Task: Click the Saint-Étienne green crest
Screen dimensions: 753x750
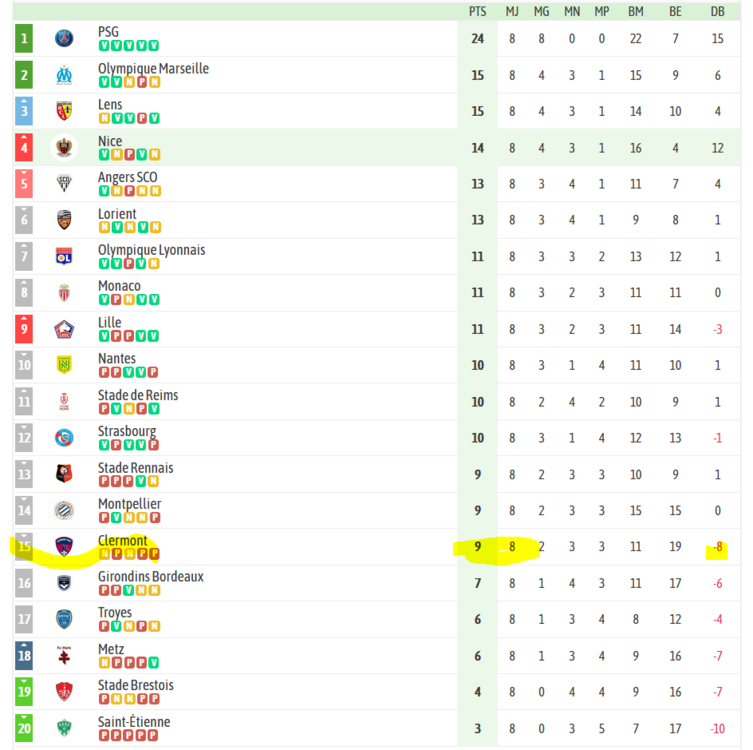Action: 64,728
